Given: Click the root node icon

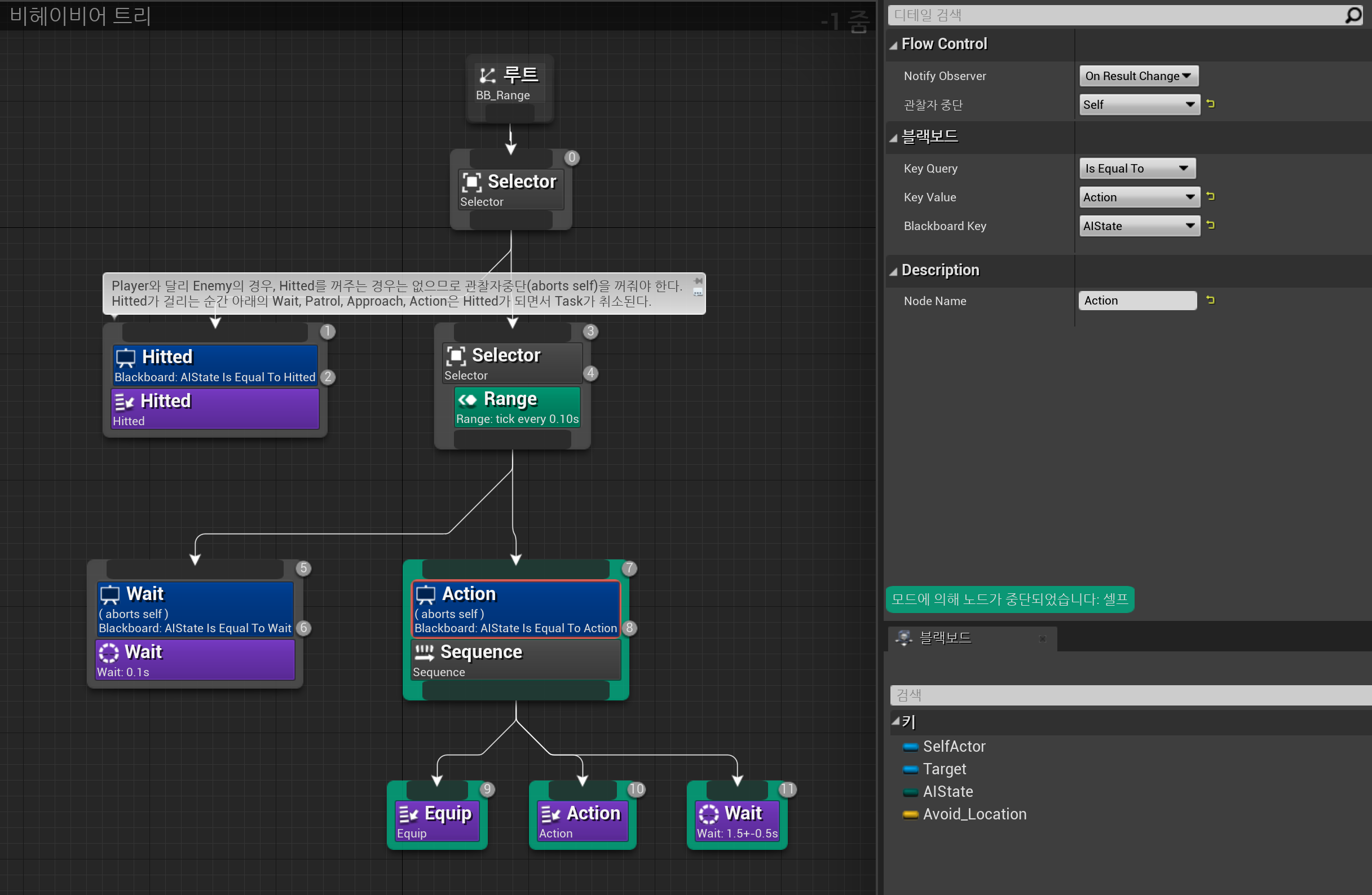Looking at the screenshot, I should pyautogui.click(x=487, y=75).
